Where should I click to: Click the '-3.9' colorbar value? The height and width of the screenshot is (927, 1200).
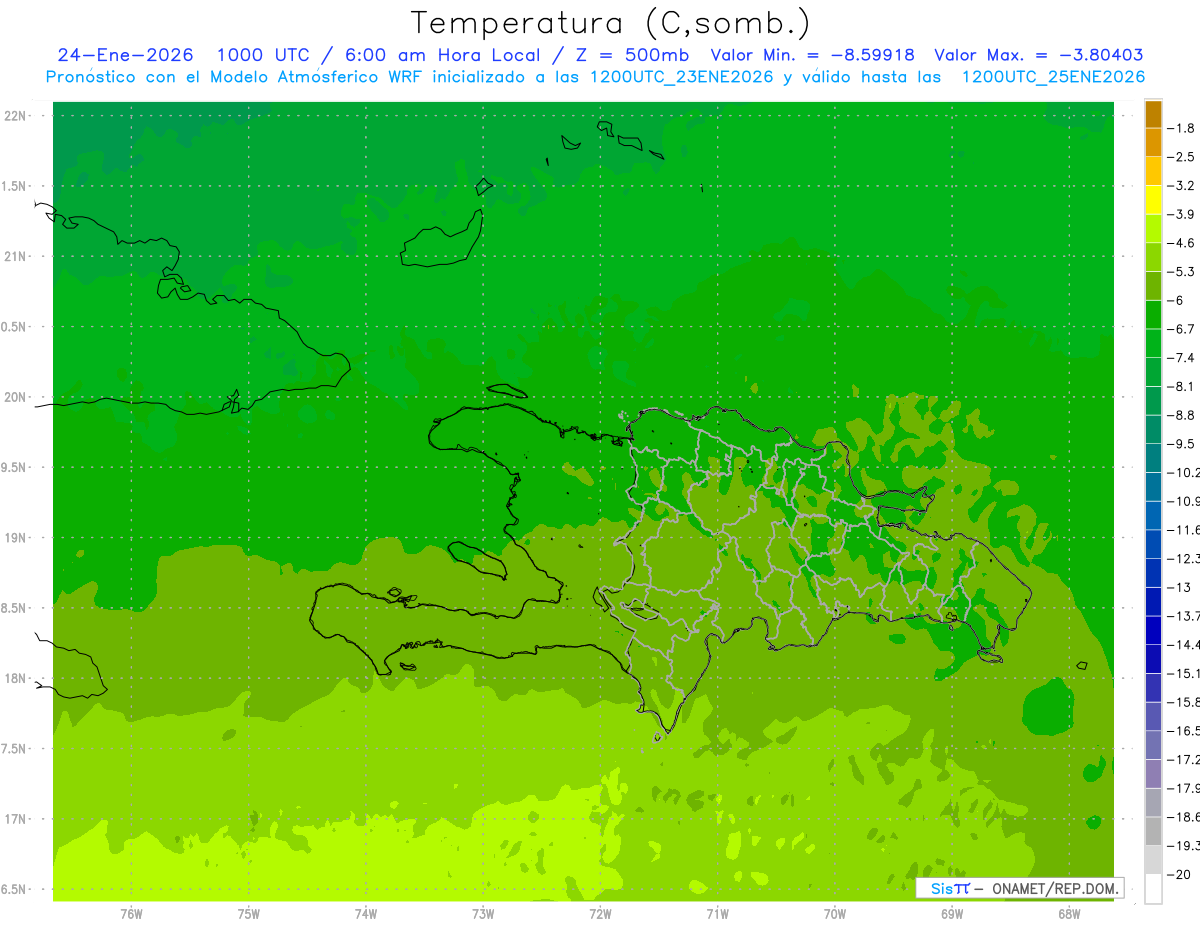click(x=1181, y=214)
